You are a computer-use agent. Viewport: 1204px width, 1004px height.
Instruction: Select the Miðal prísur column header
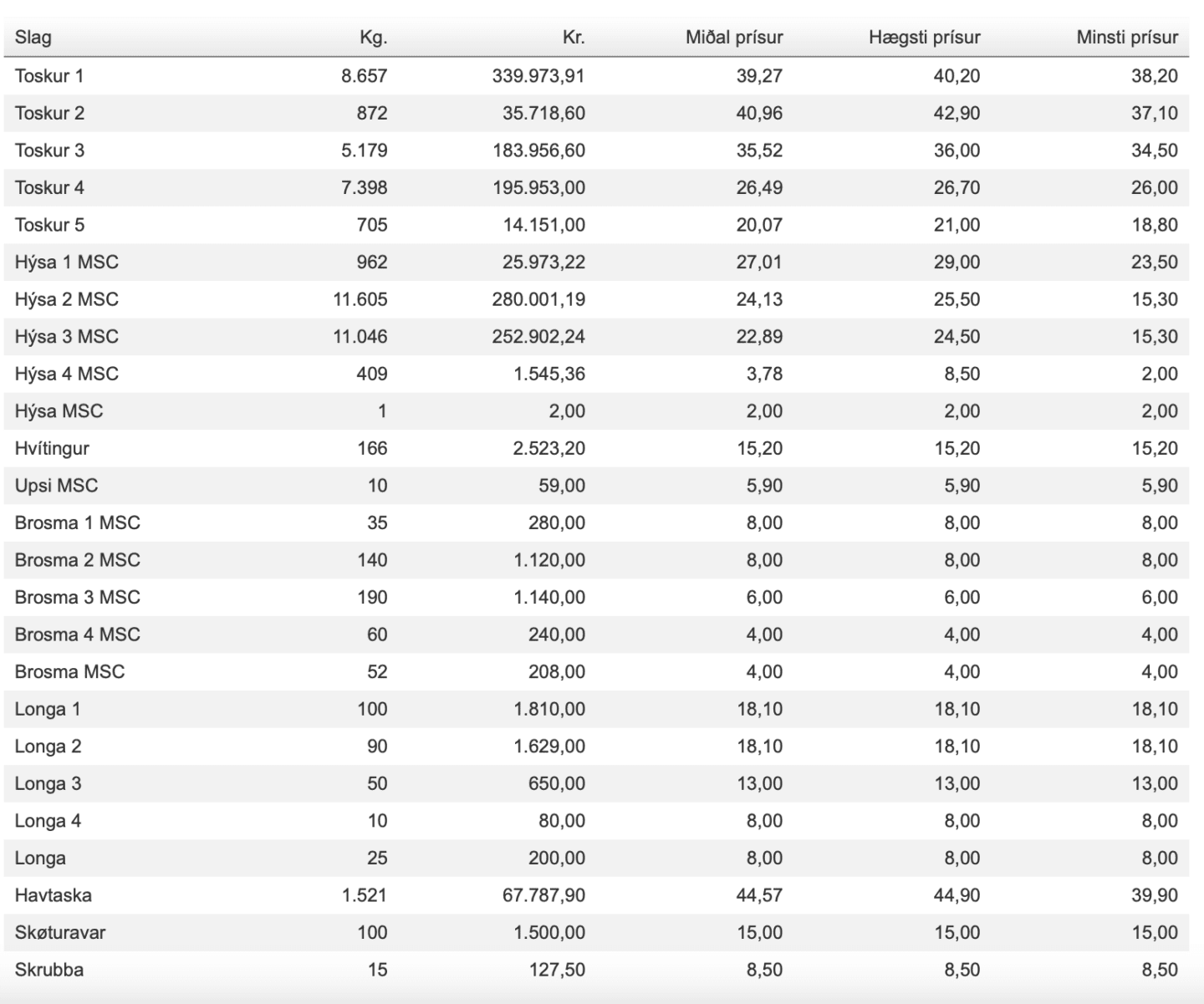tap(734, 38)
